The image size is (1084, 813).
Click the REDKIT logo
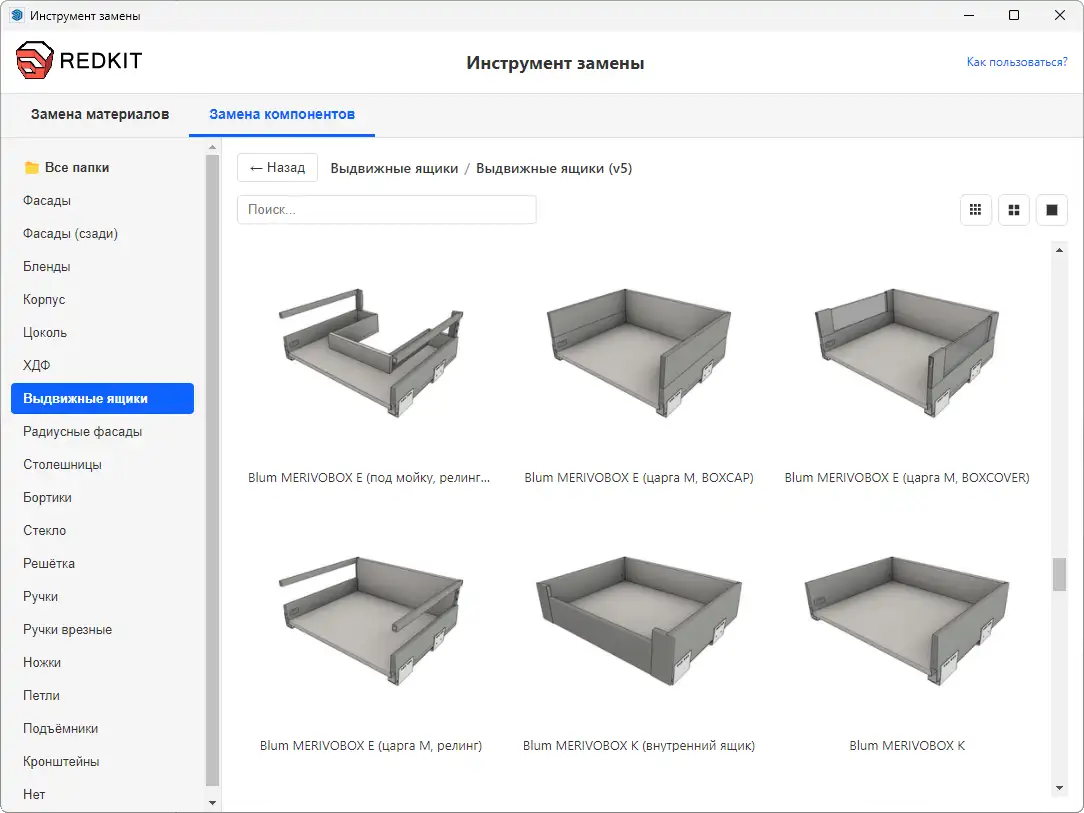79,60
